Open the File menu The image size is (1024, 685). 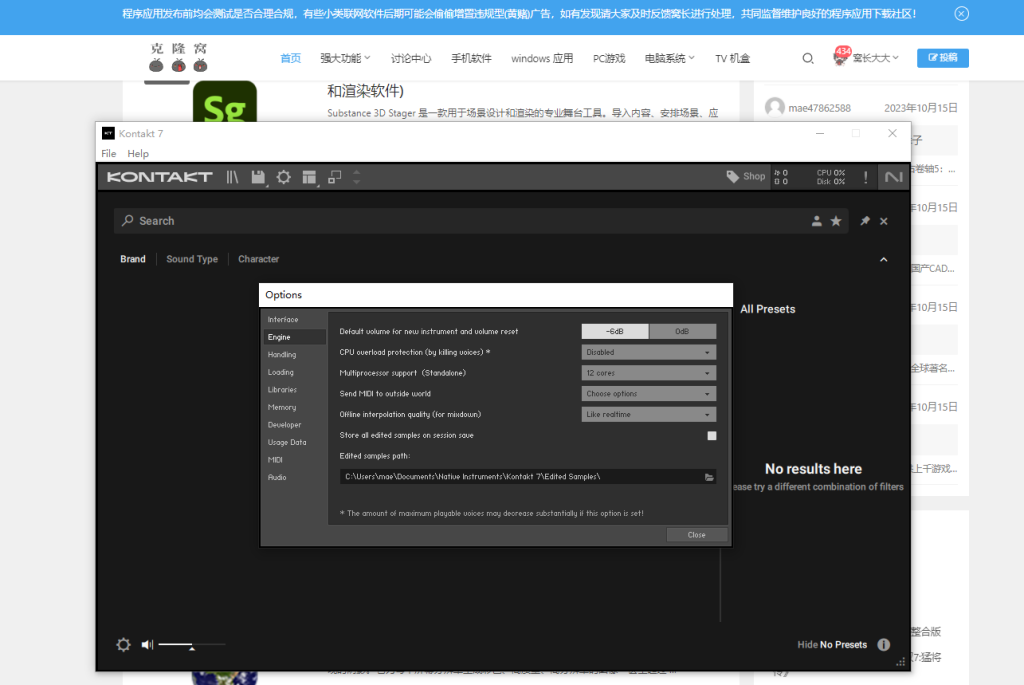pyautogui.click(x=108, y=153)
